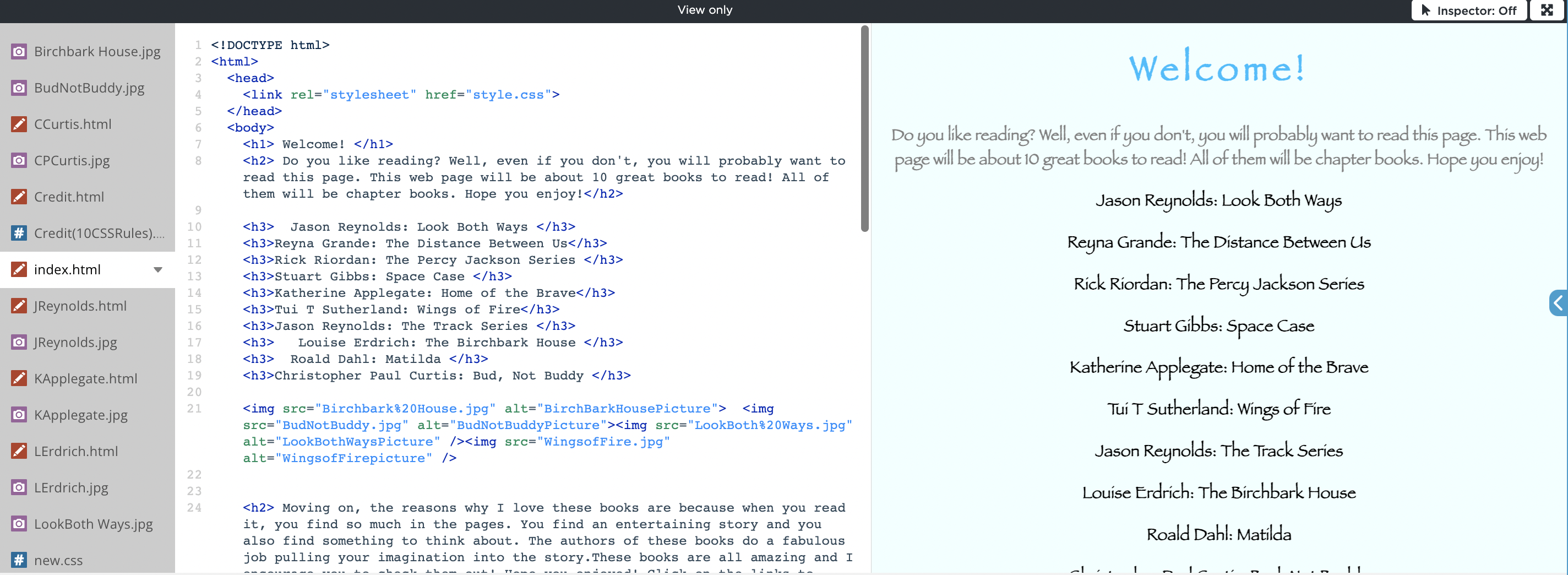Switch to the Credit.html file
The width and height of the screenshot is (1568, 575).
coord(69,197)
